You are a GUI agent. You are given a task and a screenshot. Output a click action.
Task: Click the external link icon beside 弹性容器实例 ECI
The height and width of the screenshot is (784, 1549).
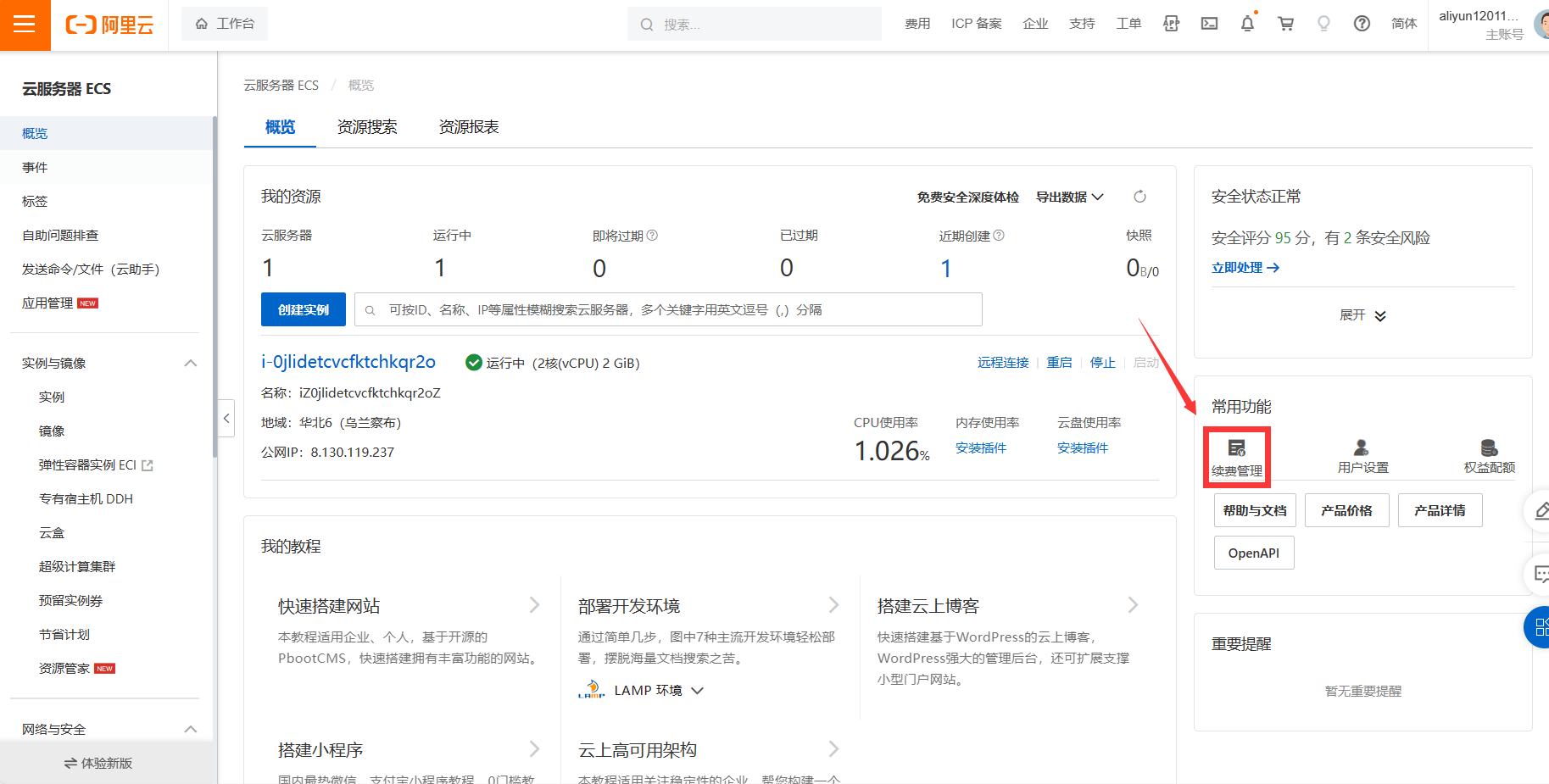point(148,465)
